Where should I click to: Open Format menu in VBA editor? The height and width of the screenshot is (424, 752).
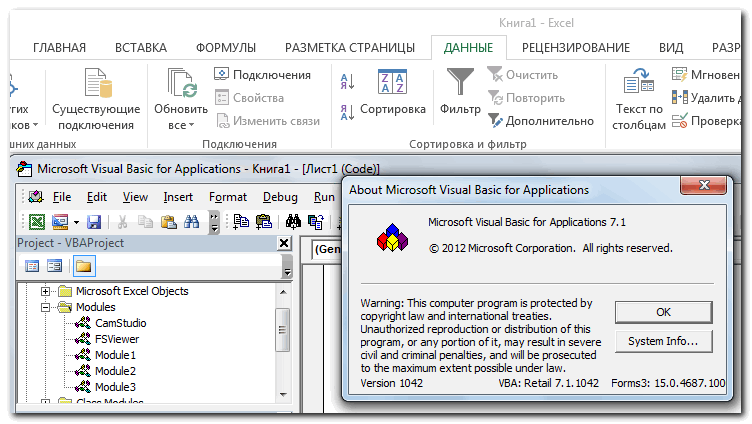click(x=228, y=197)
